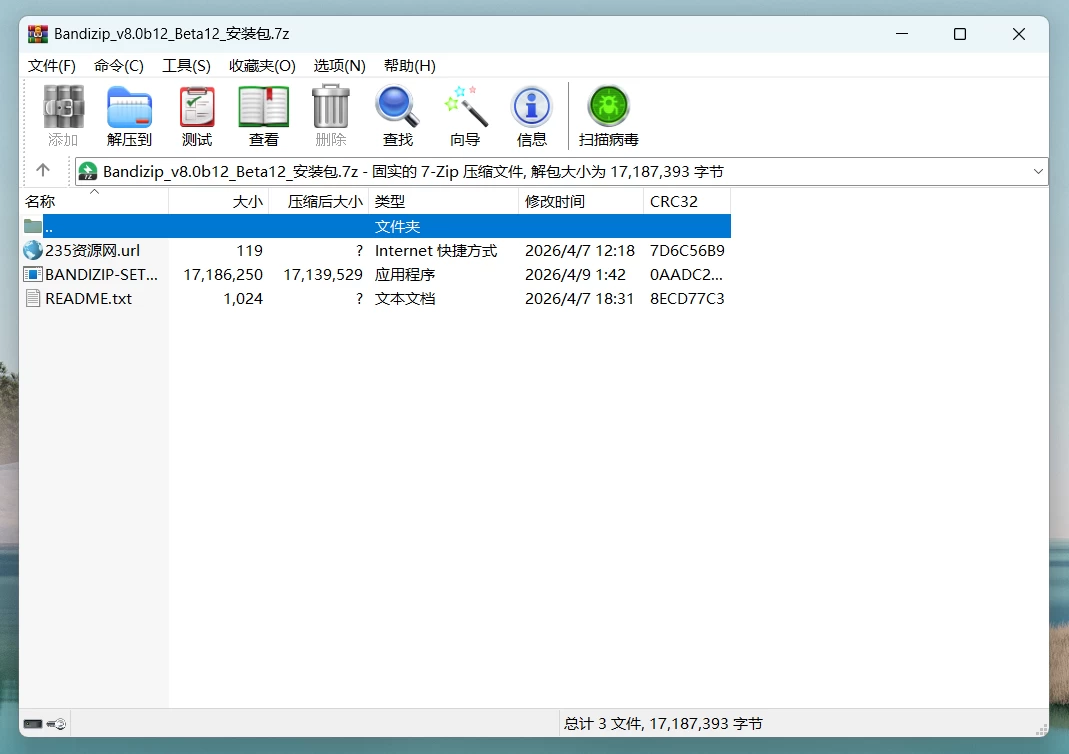Image resolution: width=1069 pixels, height=754 pixels.
Task: Open the 文件(F) menu
Action: tap(51, 66)
